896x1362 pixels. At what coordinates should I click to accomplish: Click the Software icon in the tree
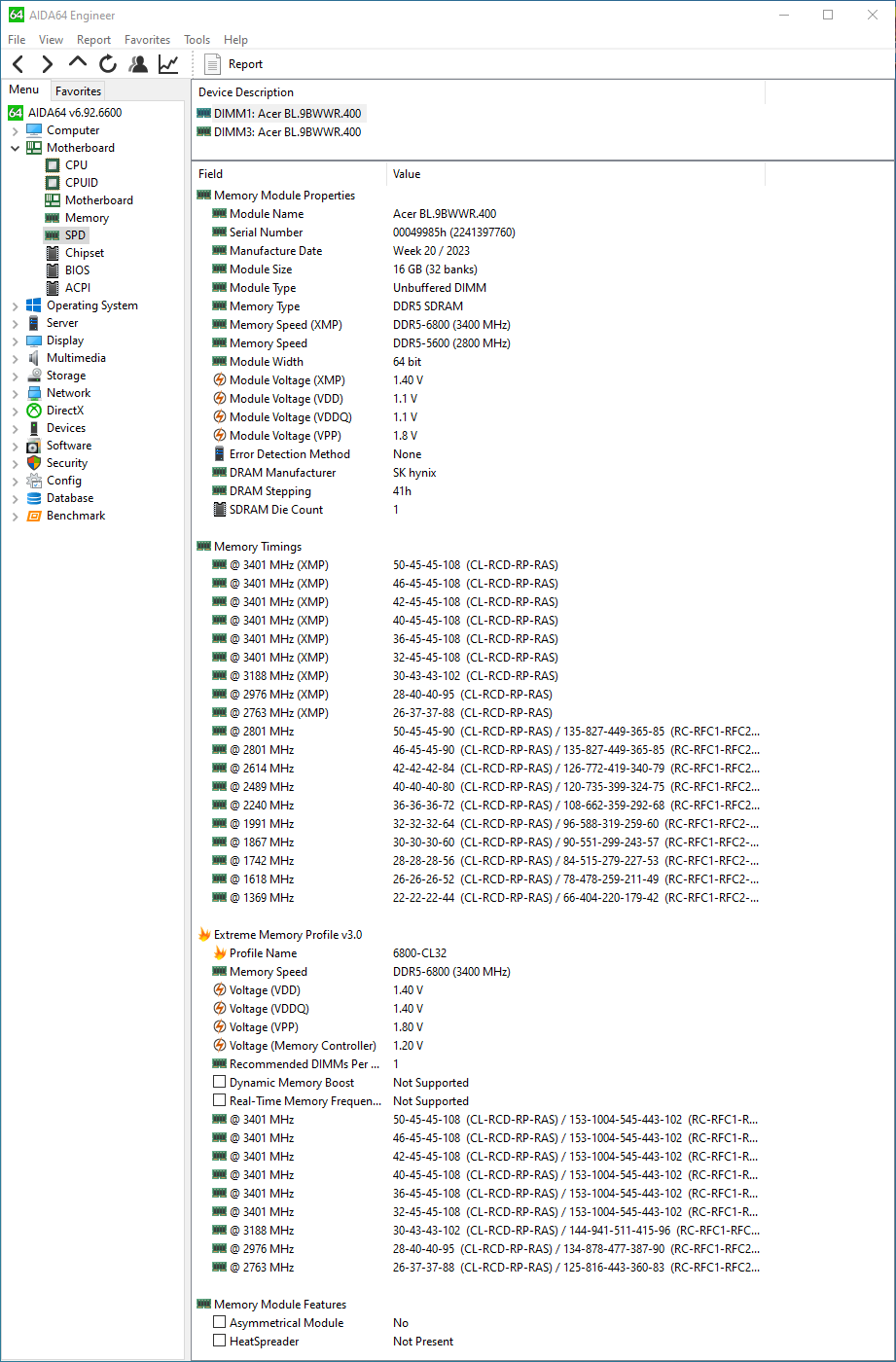click(34, 446)
